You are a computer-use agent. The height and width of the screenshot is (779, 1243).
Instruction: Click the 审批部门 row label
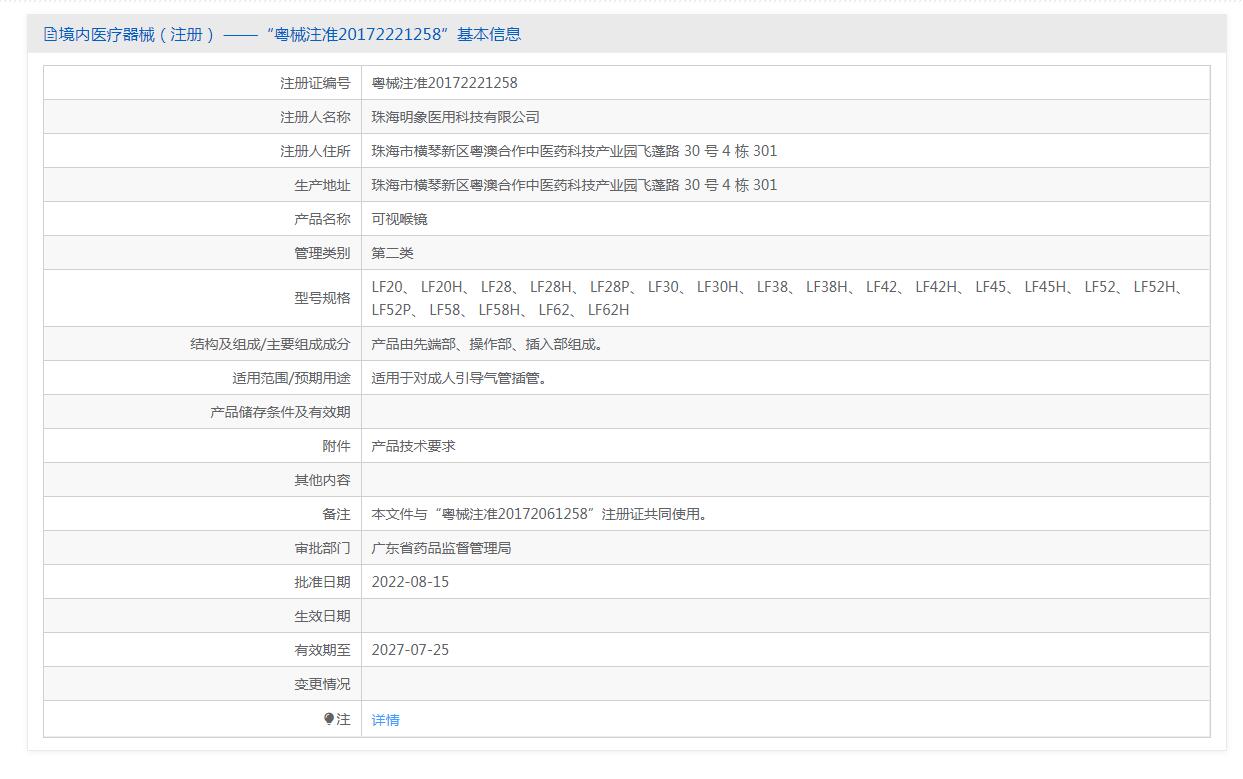pyautogui.click(x=322, y=548)
